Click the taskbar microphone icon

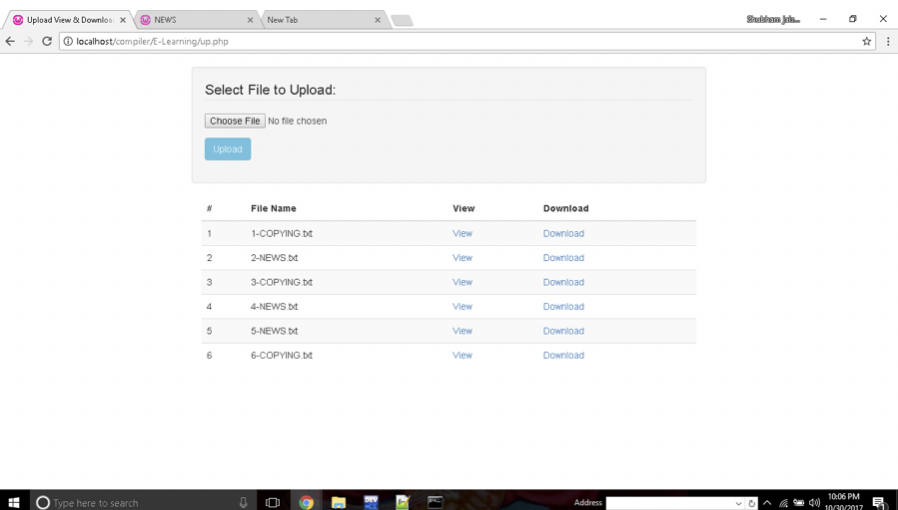point(243,502)
